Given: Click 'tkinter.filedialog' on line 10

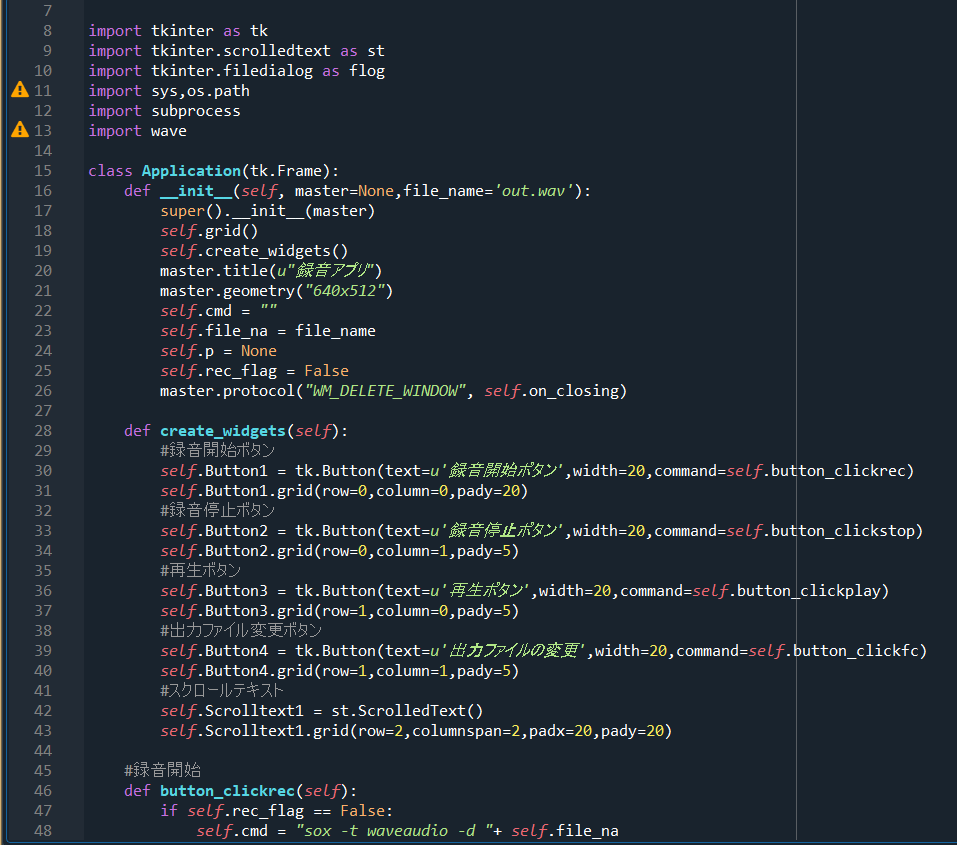Looking at the screenshot, I should coord(232,71).
